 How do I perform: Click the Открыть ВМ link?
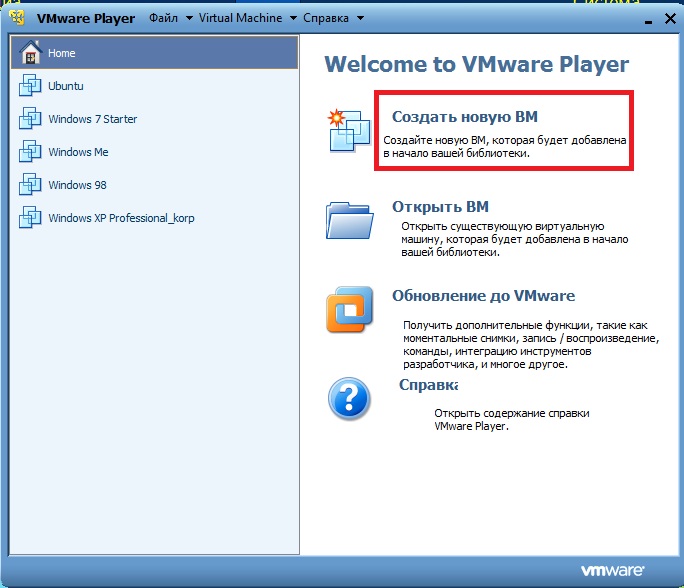coord(440,207)
